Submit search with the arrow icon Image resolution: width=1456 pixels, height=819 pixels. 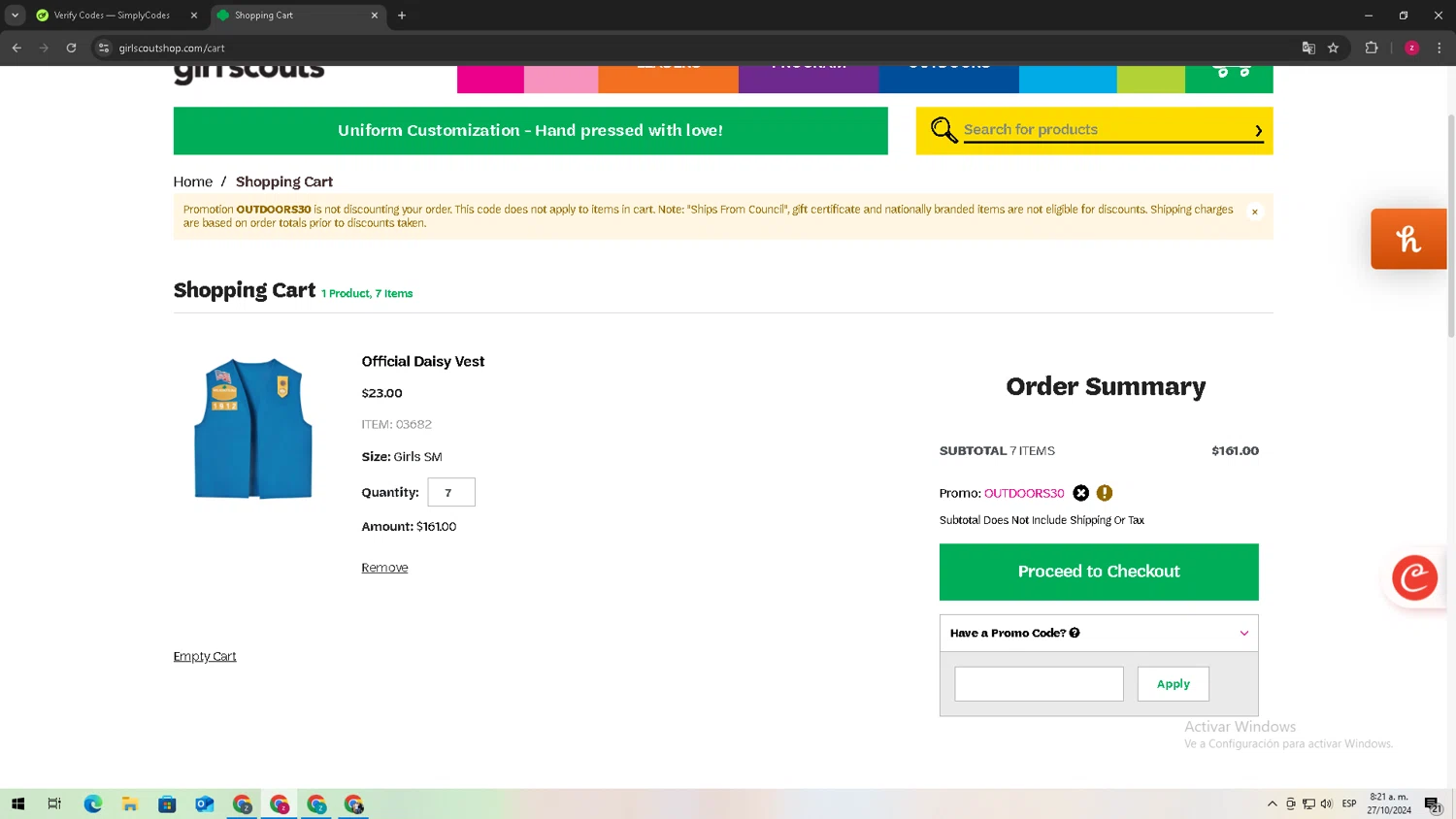tap(1258, 131)
